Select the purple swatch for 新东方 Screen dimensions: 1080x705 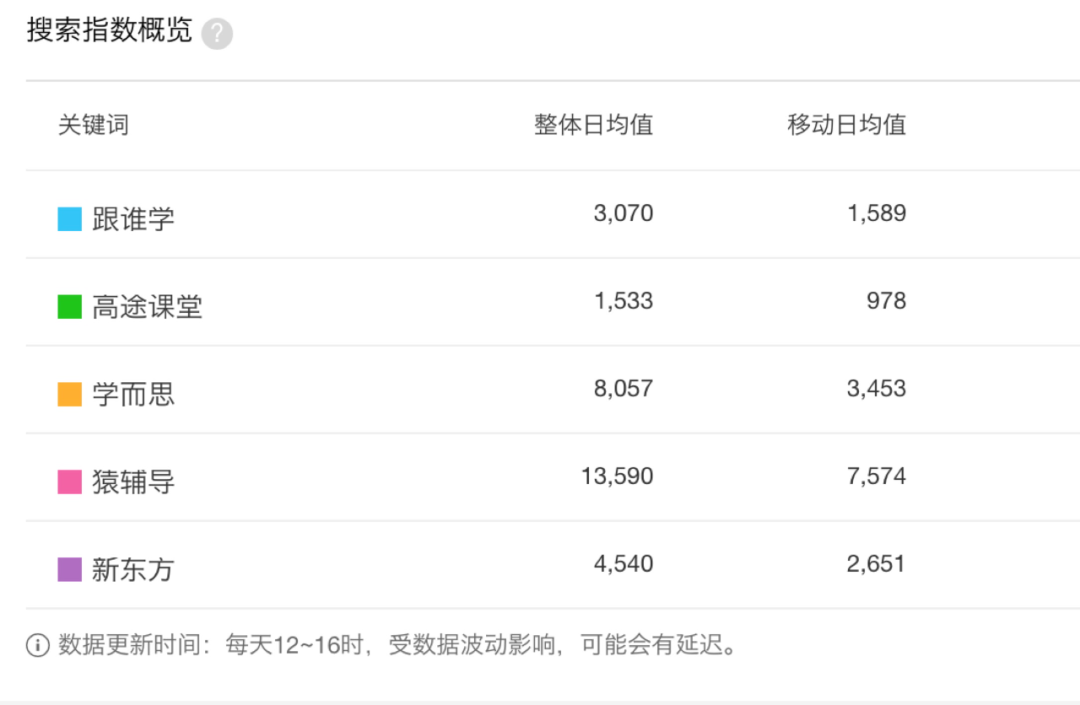click(x=70, y=569)
